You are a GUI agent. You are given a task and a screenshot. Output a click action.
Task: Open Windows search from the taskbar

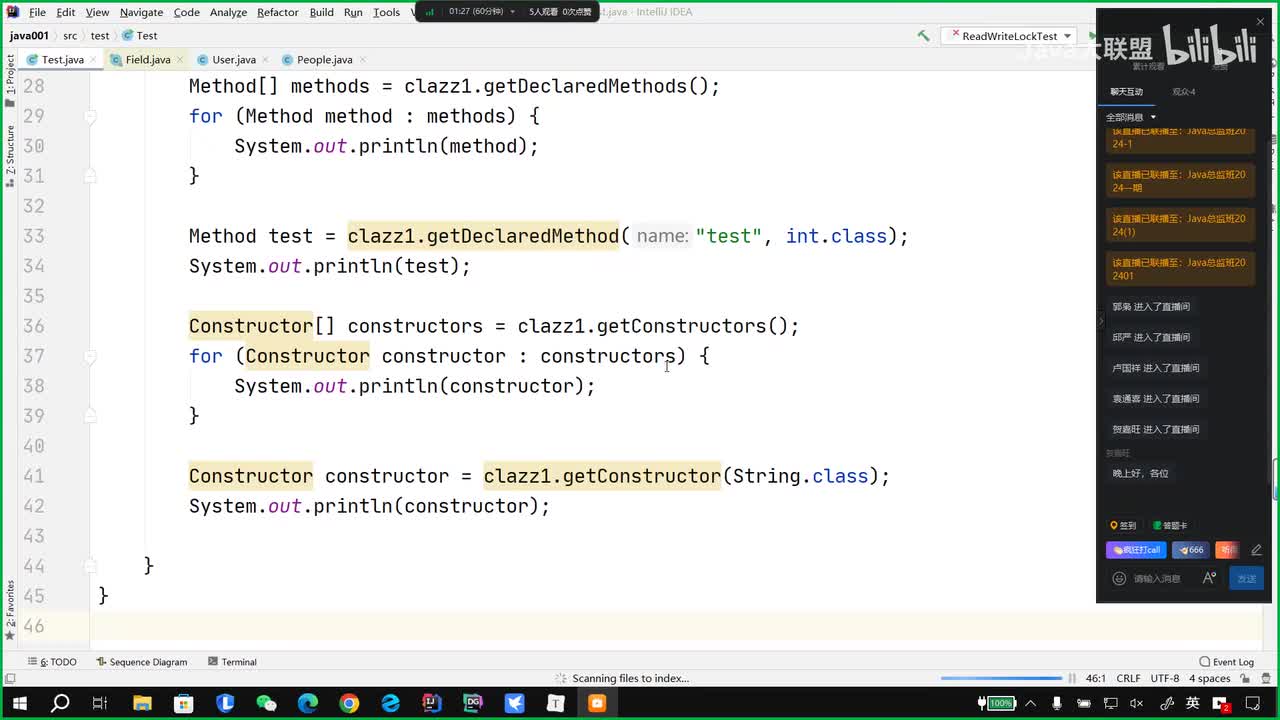(x=60, y=703)
